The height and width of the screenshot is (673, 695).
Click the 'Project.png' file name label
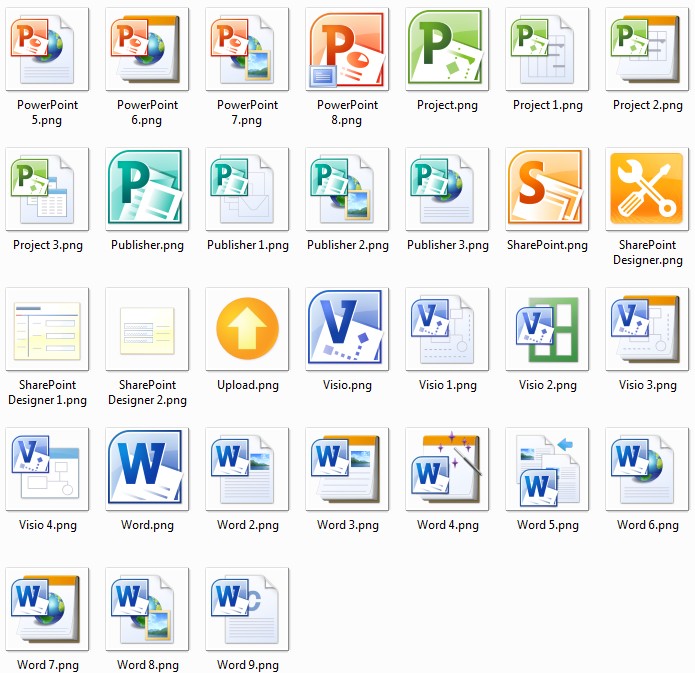[x=447, y=106]
